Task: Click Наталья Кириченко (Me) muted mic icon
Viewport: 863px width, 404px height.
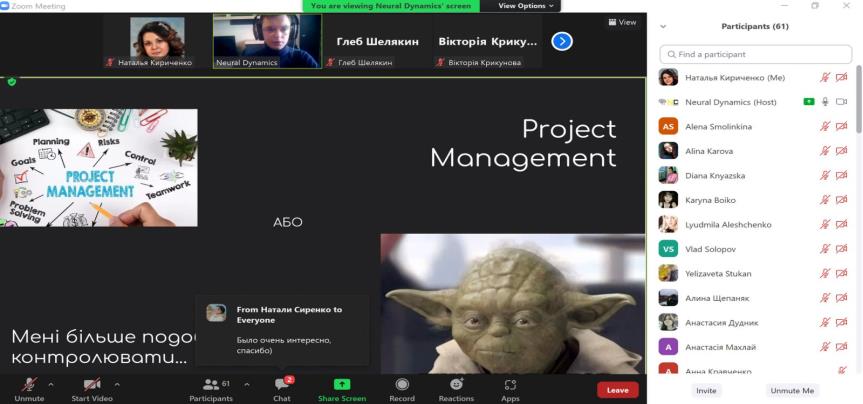Action: (x=824, y=78)
